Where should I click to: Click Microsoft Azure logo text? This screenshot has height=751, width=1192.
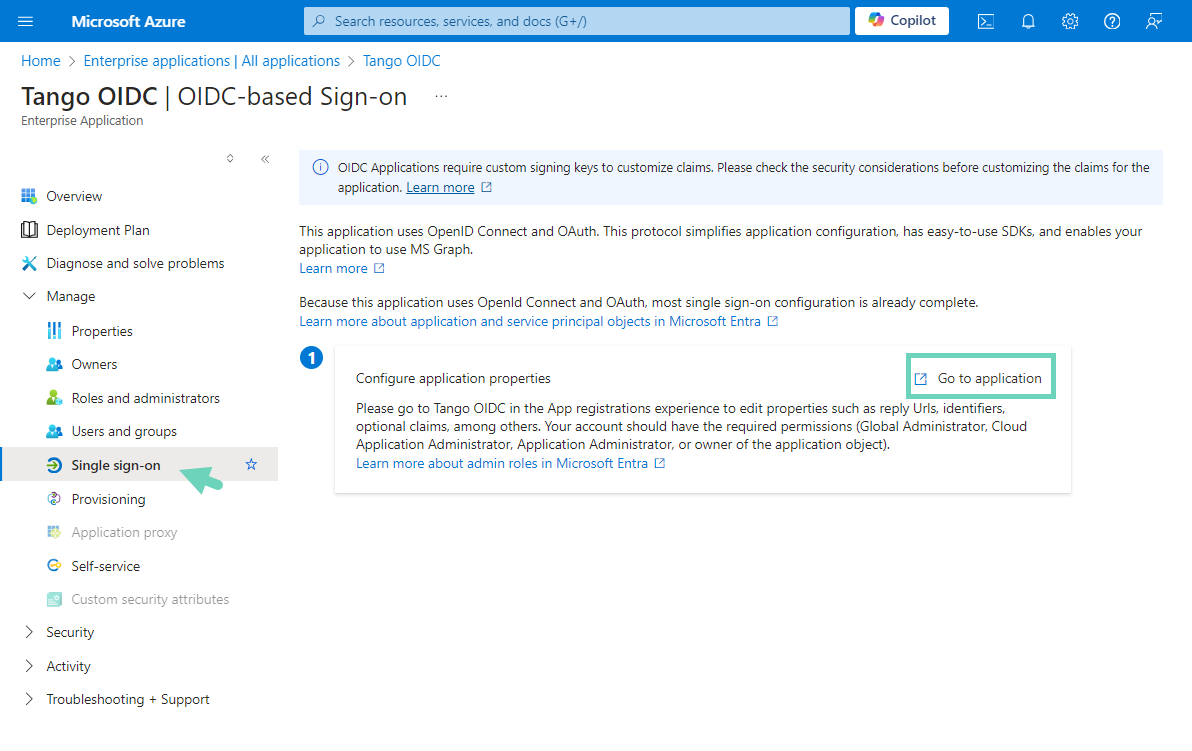tap(128, 21)
